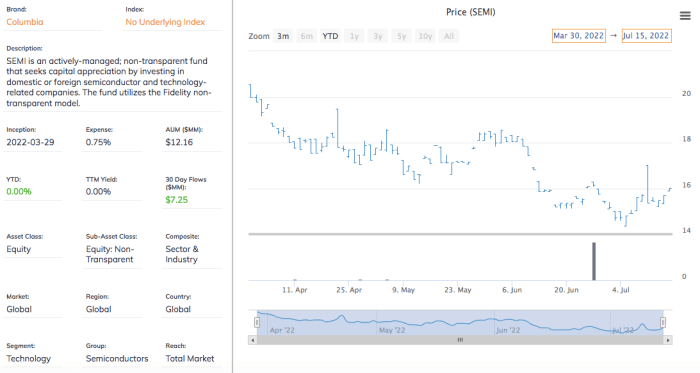Select the 5y zoom option
The height and width of the screenshot is (373, 700).
coord(402,36)
